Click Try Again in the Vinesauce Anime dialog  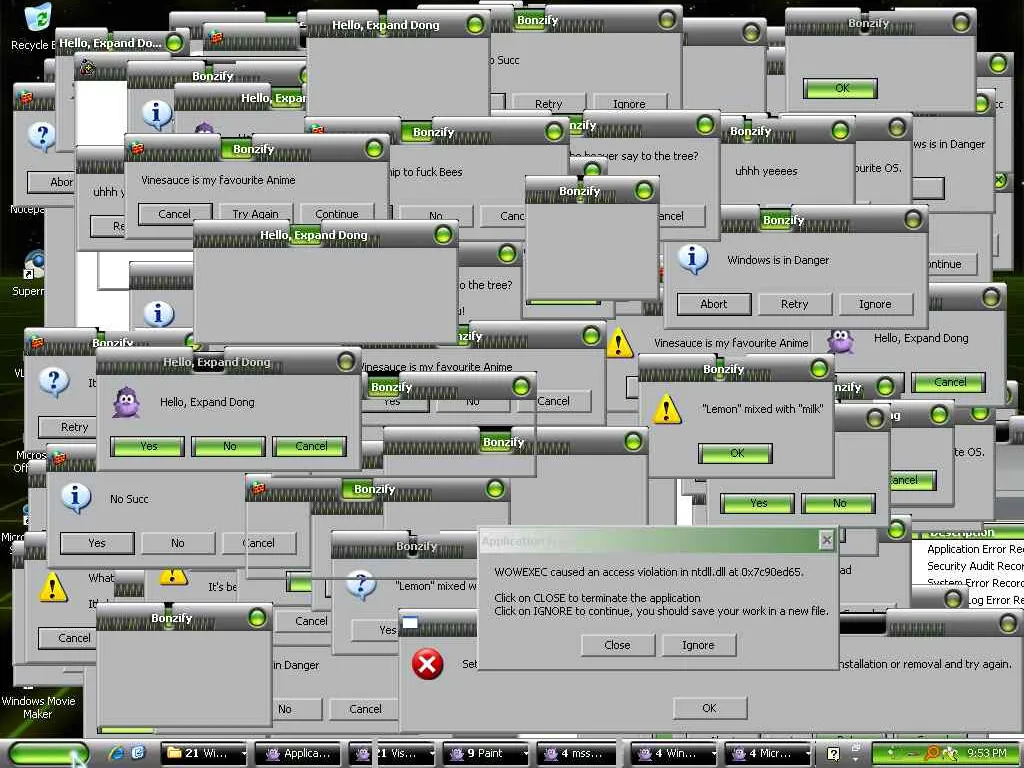pos(255,214)
